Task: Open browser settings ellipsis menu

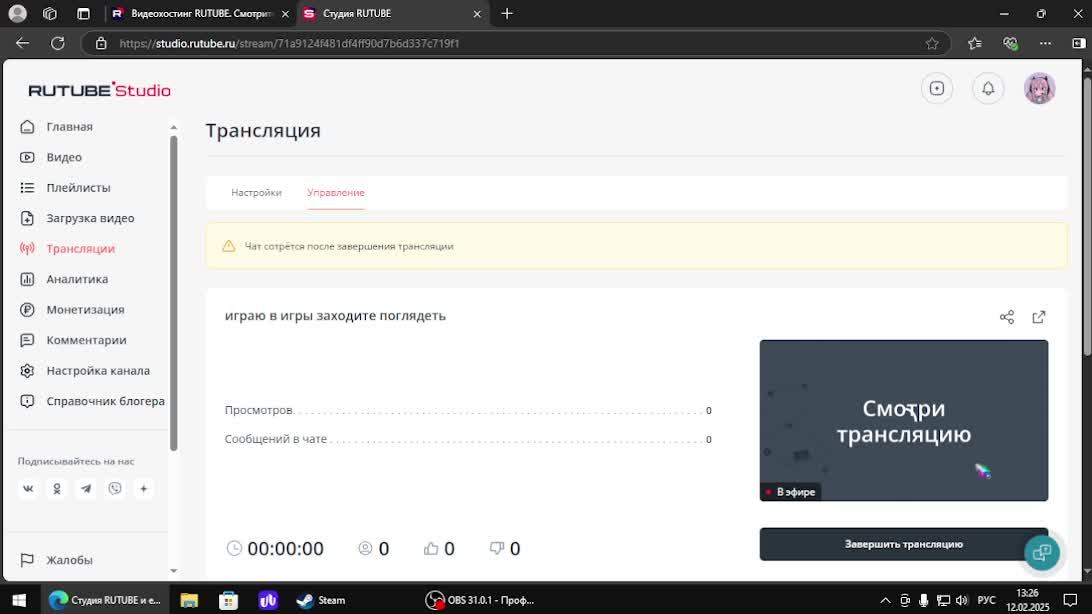Action: [x=1045, y=43]
